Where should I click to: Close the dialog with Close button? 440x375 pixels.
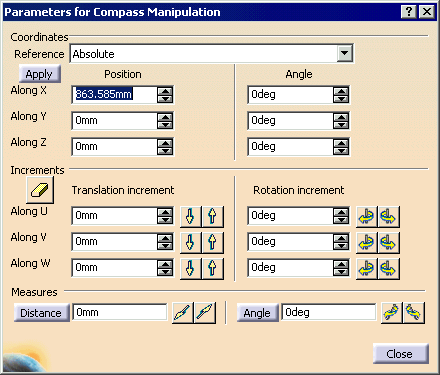400,354
